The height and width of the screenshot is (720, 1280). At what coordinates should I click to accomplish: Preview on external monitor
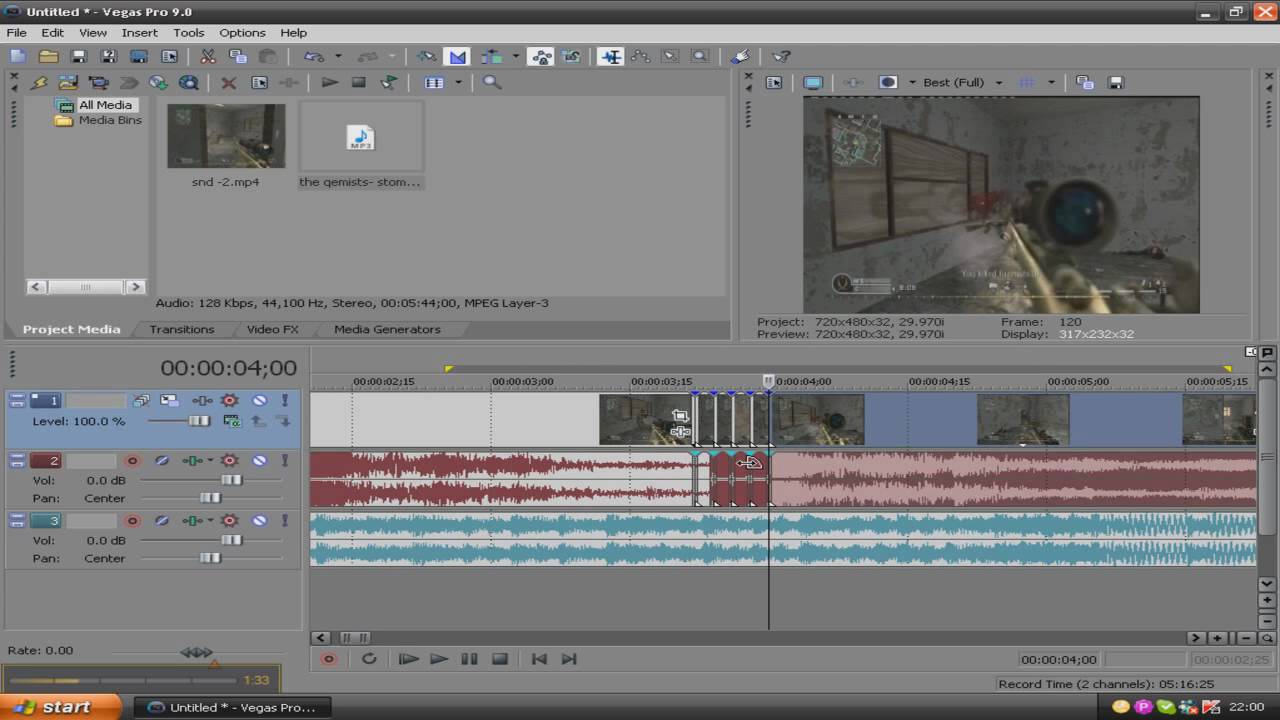coord(813,83)
